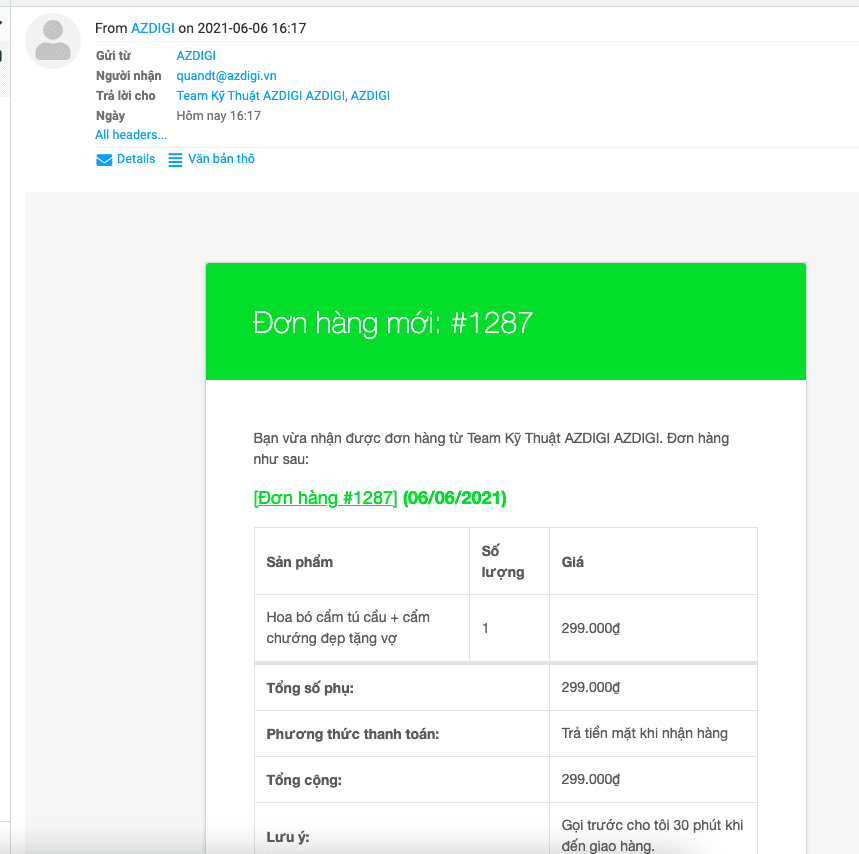Click the "Văn bản thô" text button
859x854 pixels.
pos(221,159)
